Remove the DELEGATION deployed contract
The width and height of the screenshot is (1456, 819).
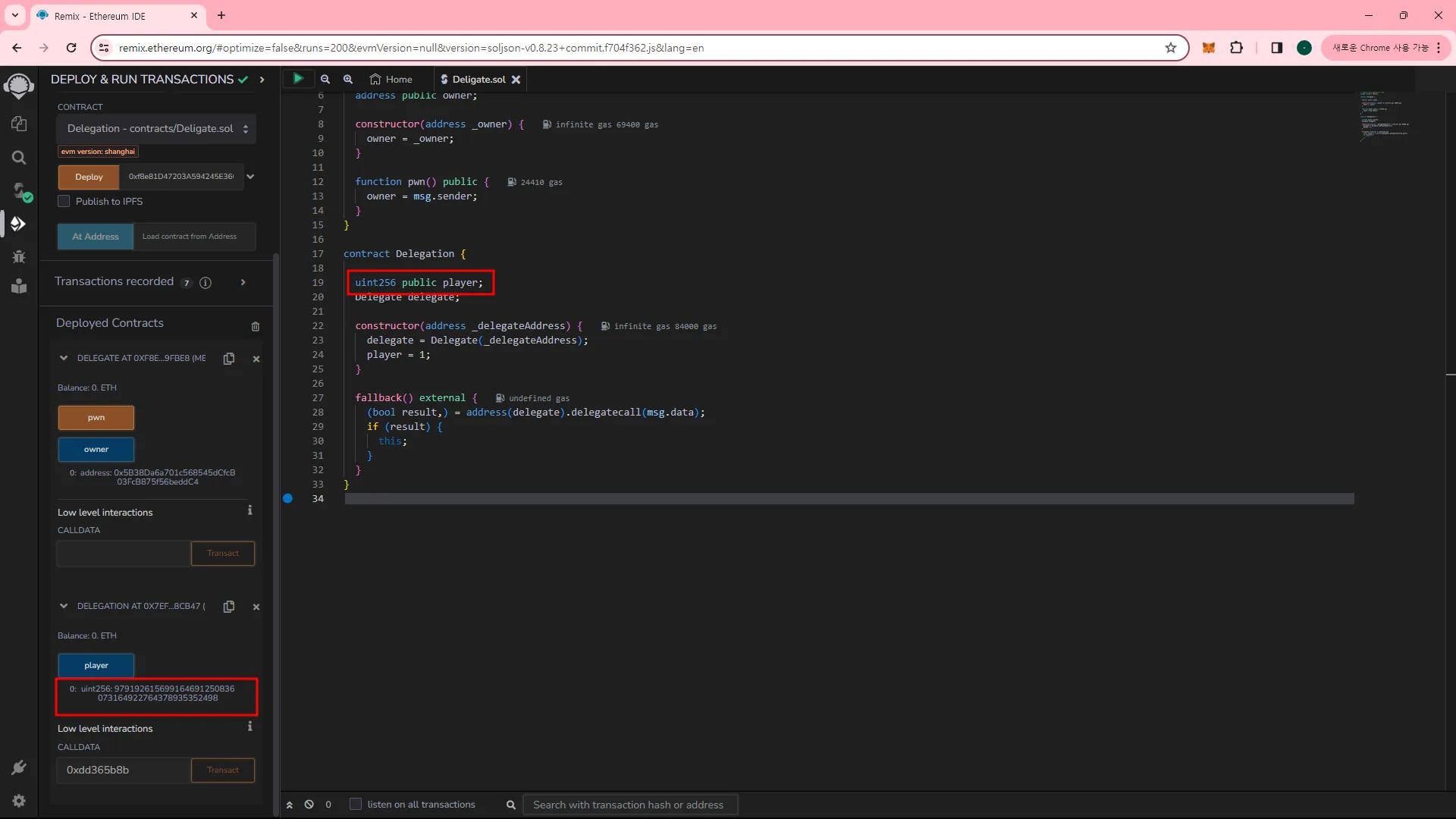tap(256, 607)
